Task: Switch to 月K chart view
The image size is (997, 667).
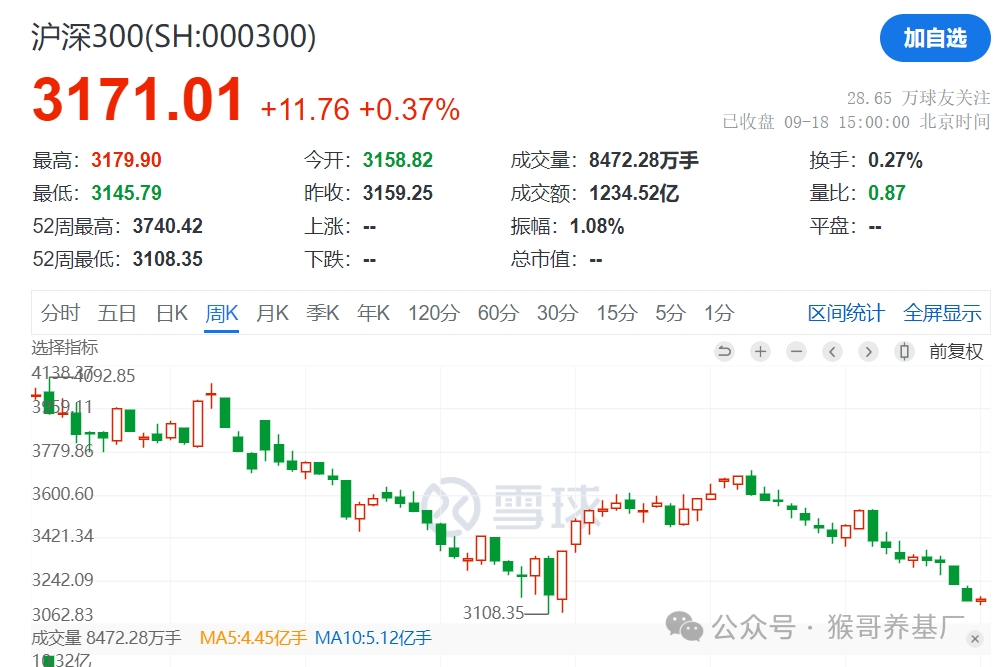Action: click(272, 313)
